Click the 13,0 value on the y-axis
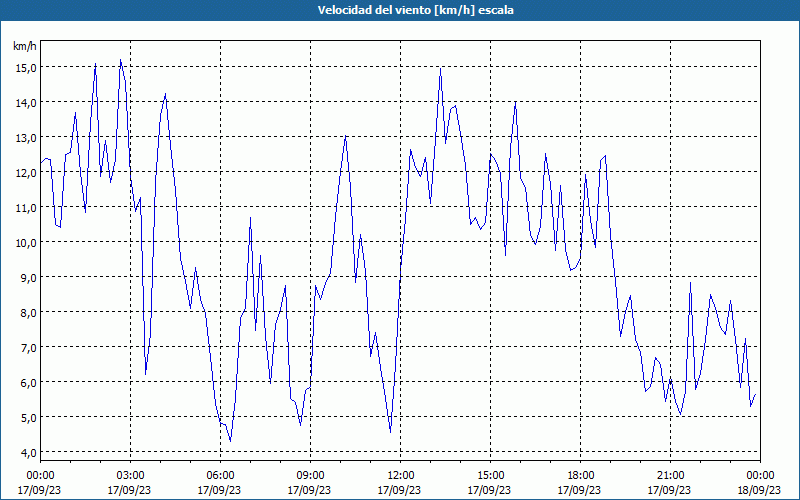The height and width of the screenshot is (500, 800). click(25, 138)
